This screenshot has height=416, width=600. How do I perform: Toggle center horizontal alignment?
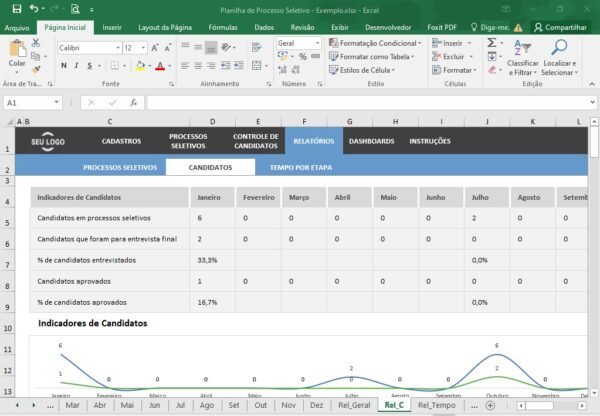[198, 66]
